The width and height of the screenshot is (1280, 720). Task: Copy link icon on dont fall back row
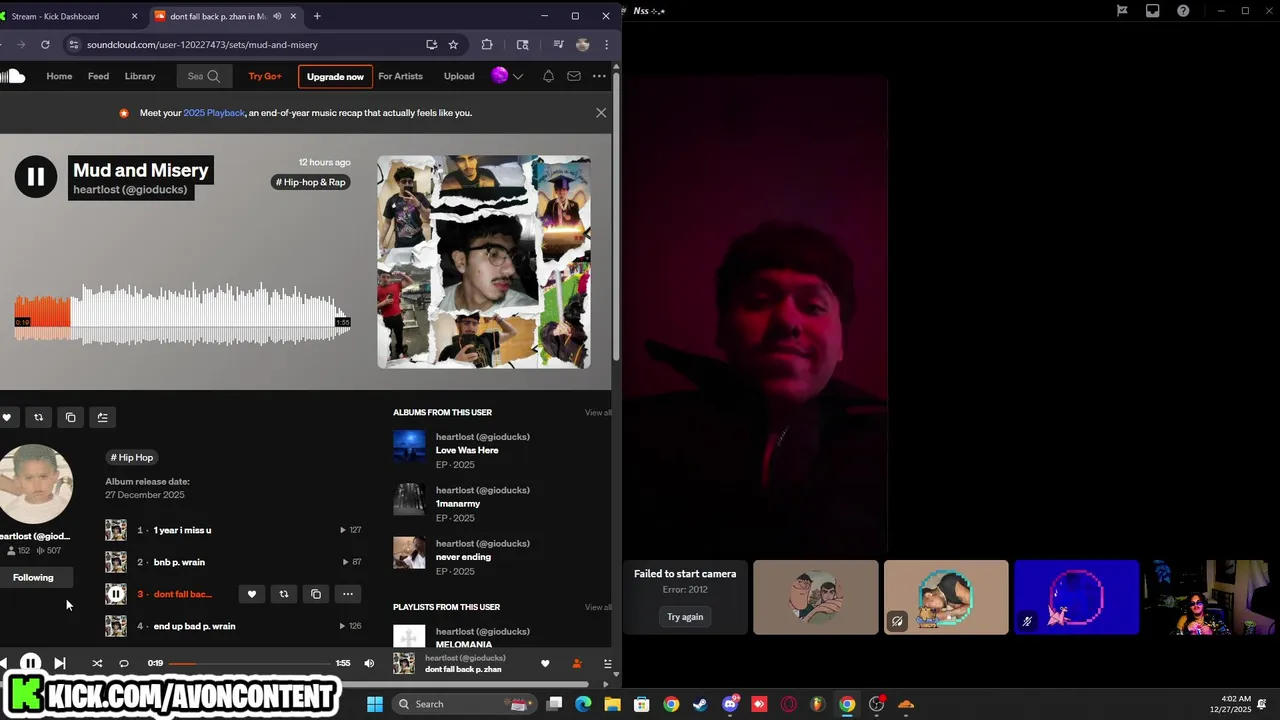coord(316,594)
